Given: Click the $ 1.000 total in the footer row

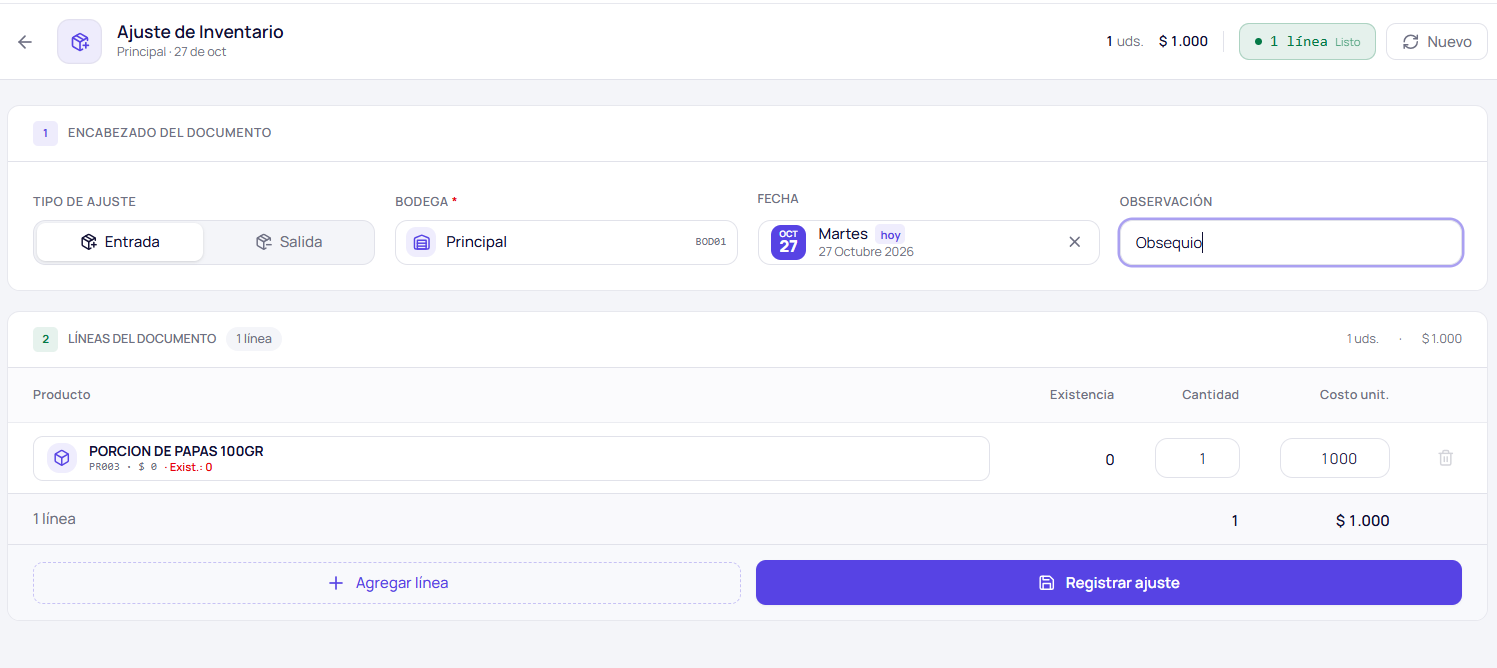Looking at the screenshot, I should (1362, 520).
